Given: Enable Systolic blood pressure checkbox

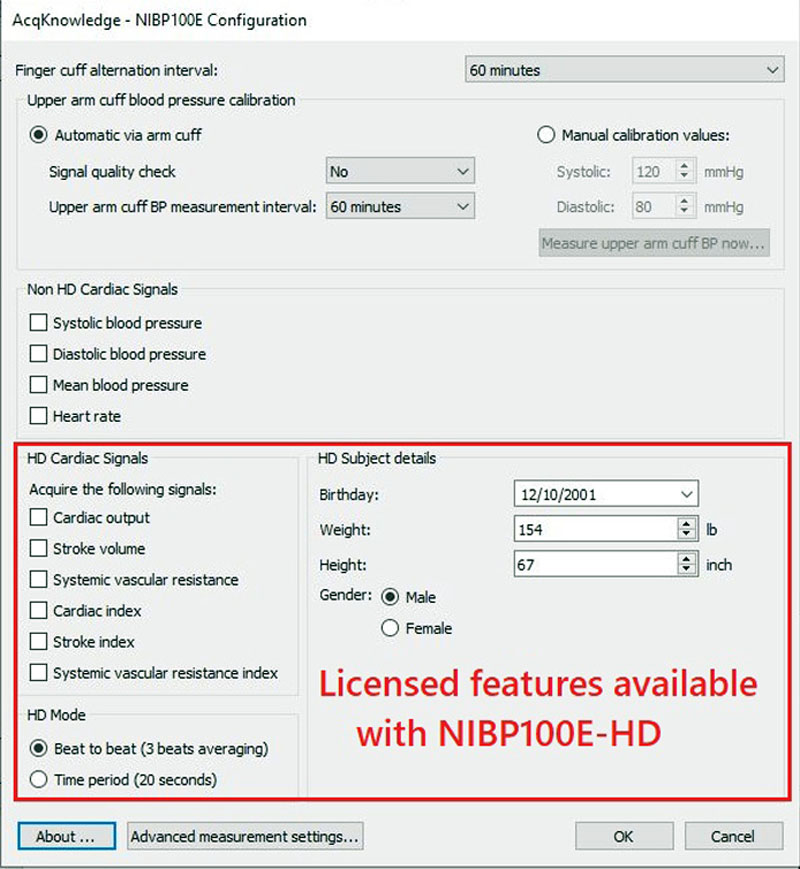Looking at the screenshot, I should [39, 323].
